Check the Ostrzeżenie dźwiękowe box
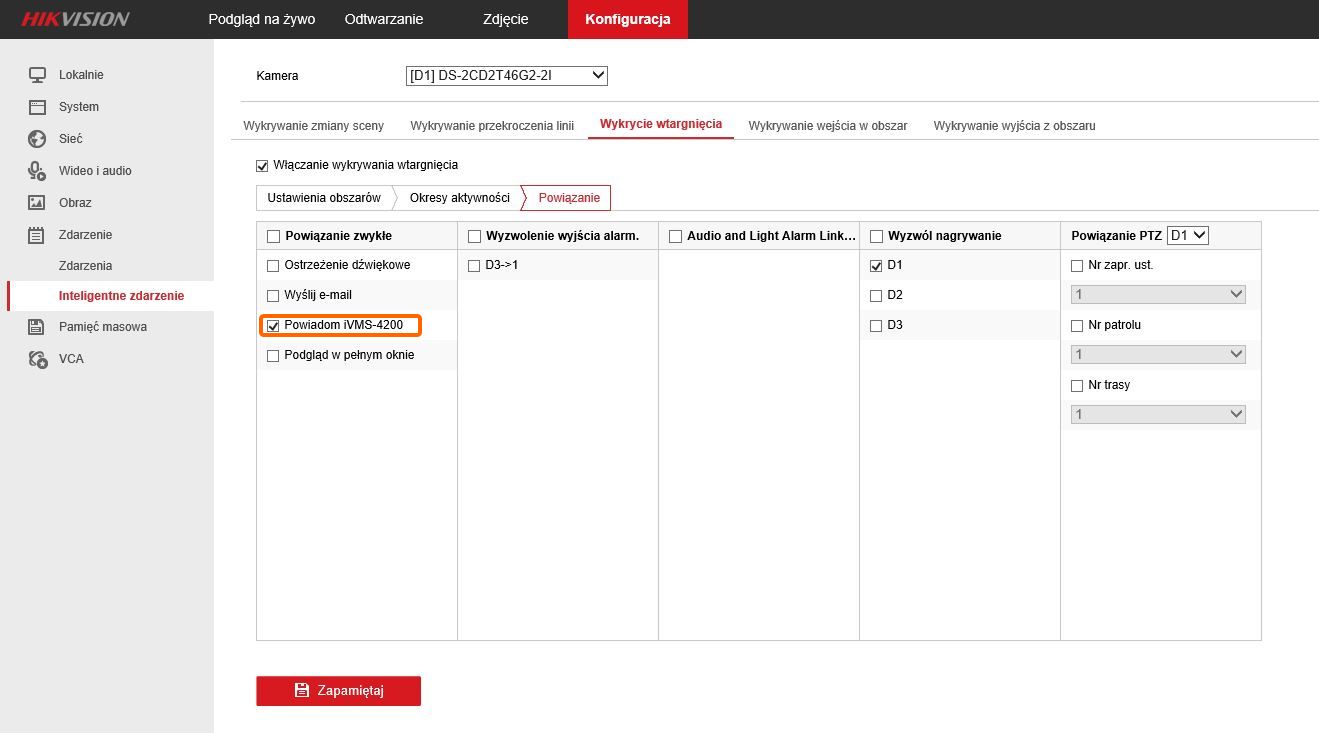The width and height of the screenshot is (1319, 733). [x=273, y=266]
